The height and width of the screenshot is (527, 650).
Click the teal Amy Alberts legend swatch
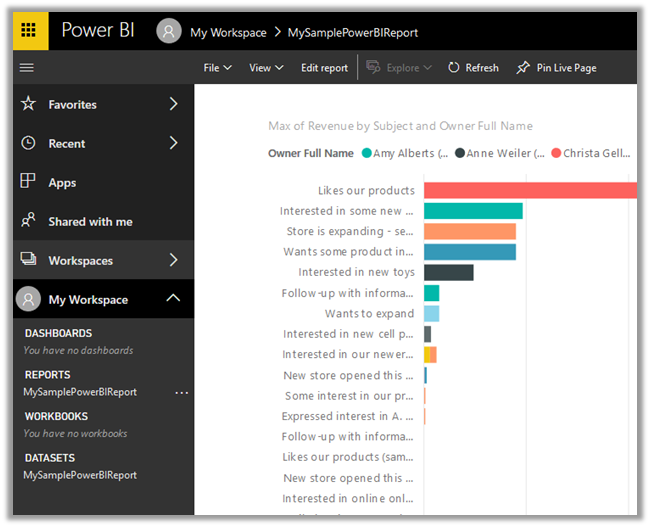[367, 153]
